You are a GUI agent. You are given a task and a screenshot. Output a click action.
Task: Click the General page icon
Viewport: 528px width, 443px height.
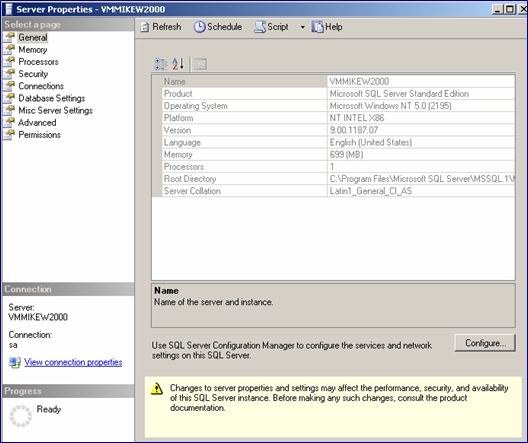coord(9,37)
